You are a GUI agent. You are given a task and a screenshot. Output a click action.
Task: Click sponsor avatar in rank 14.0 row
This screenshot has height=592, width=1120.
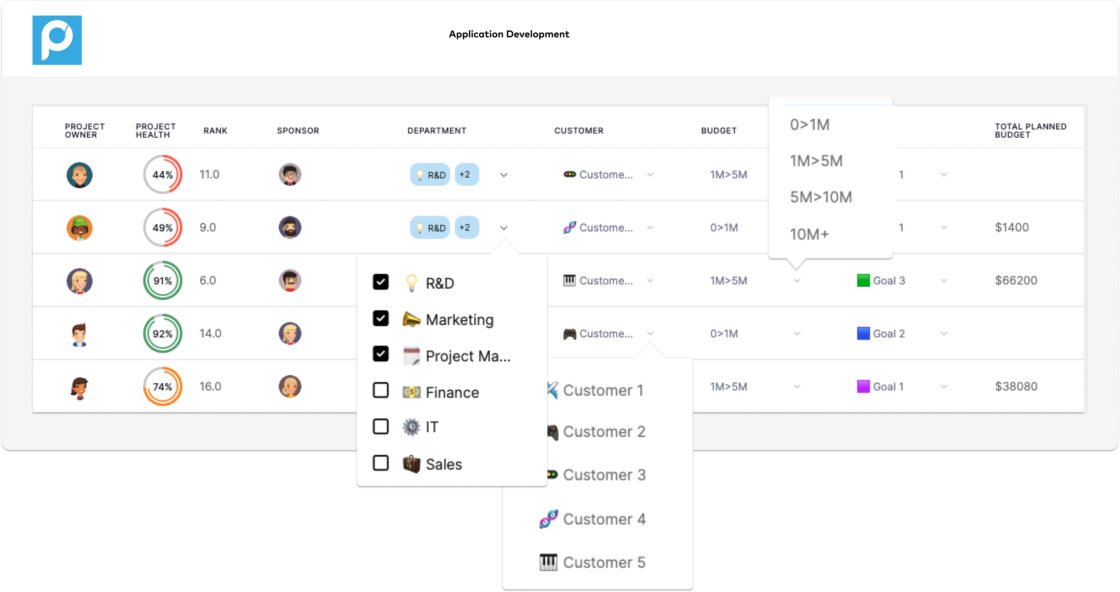pyautogui.click(x=290, y=333)
